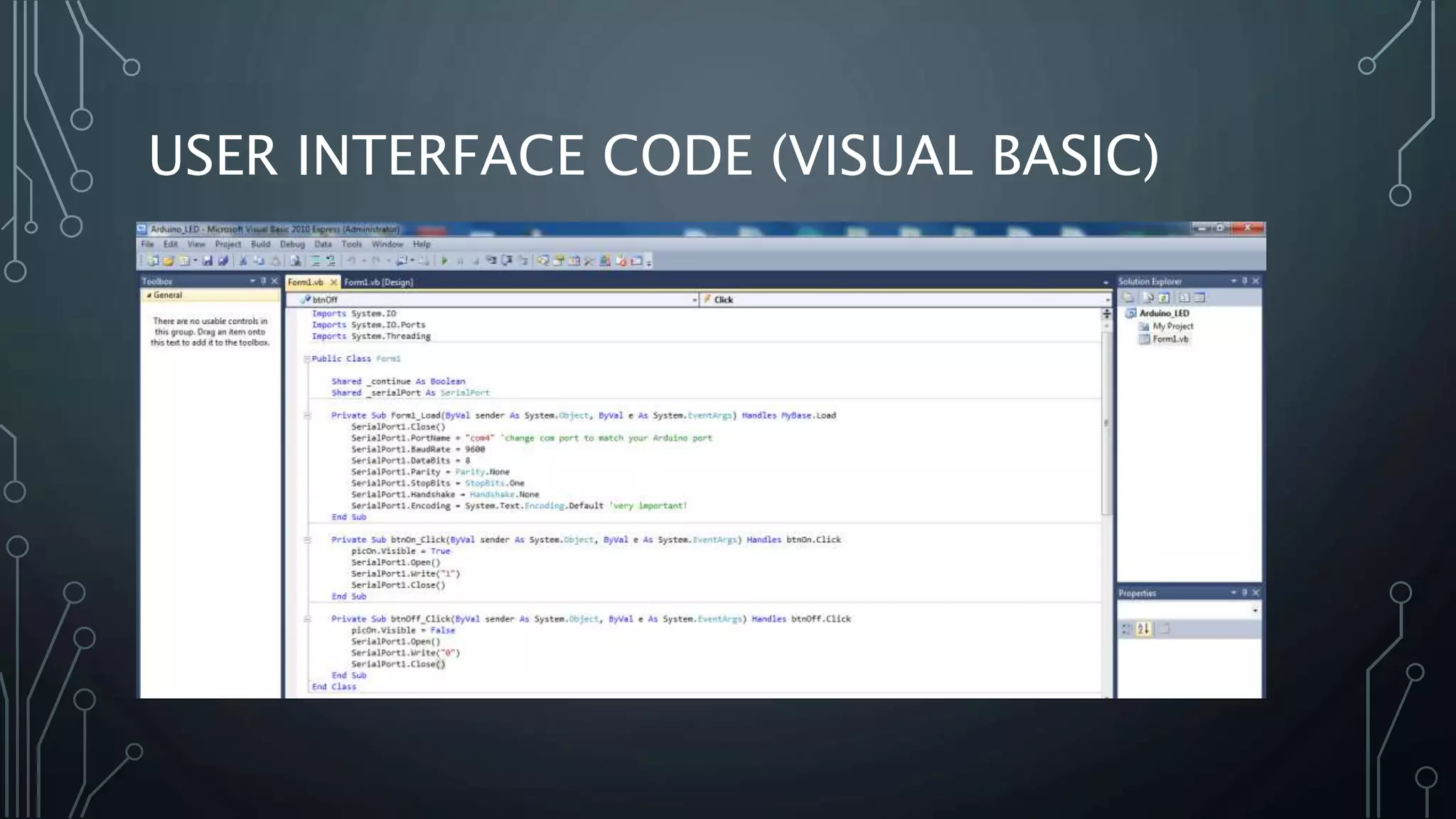The height and width of the screenshot is (819, 1456).
Task: Open the Object Browser toolbar icon
Action: (573, 261)
